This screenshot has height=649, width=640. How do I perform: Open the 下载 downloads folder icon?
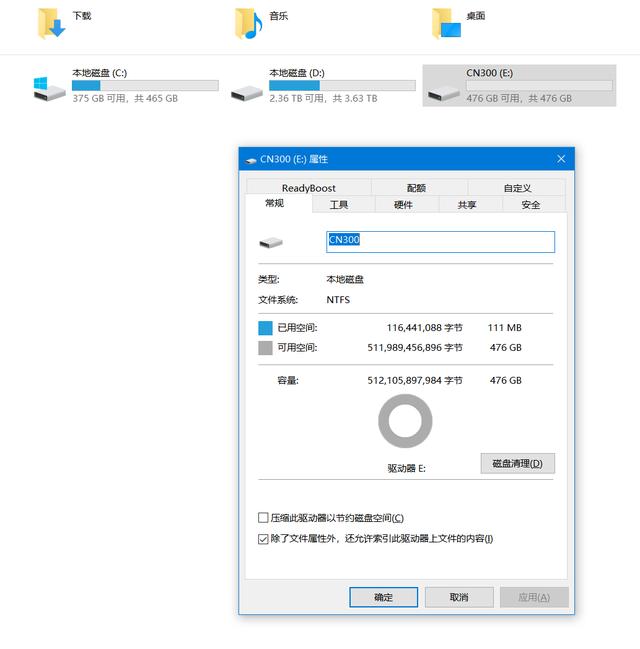click(51, 24)
